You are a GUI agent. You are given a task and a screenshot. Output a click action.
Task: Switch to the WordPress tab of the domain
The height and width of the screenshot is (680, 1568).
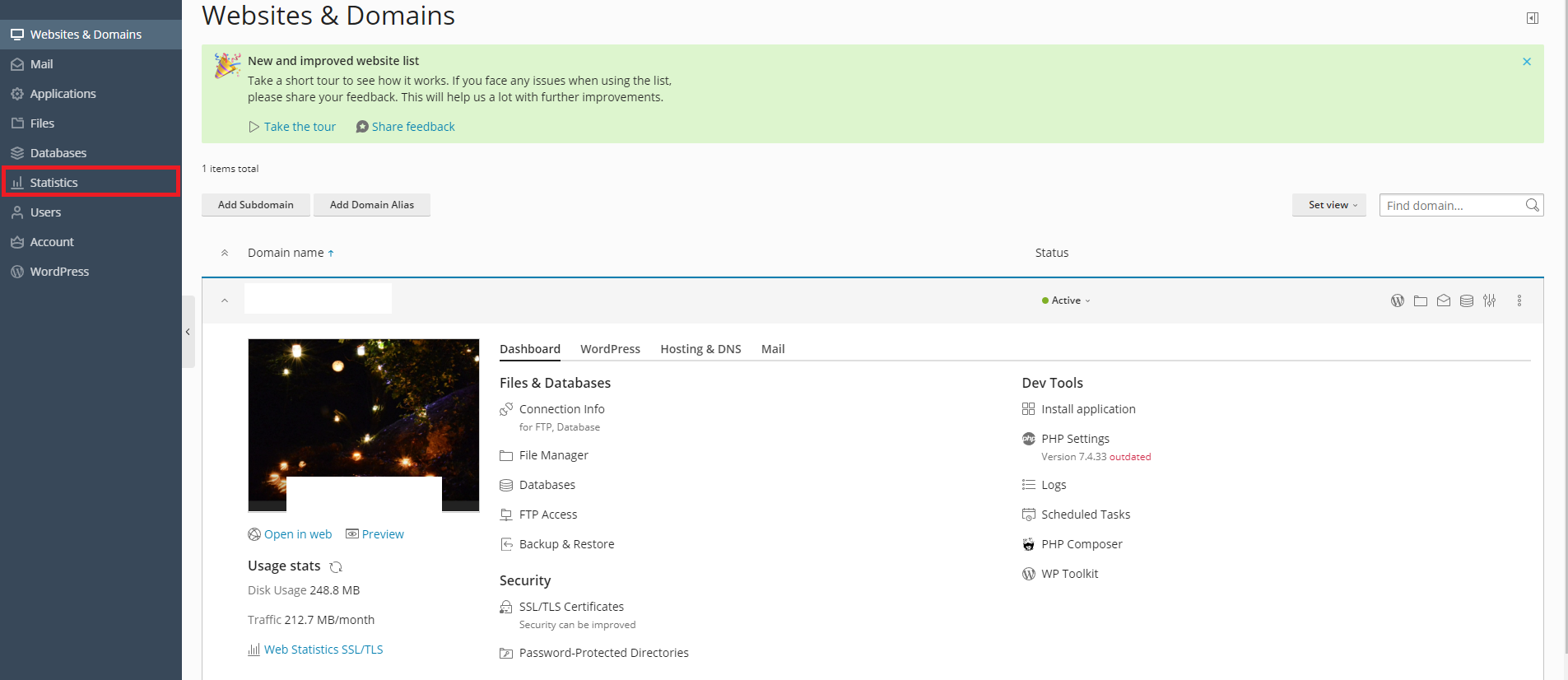click(610, 349)
